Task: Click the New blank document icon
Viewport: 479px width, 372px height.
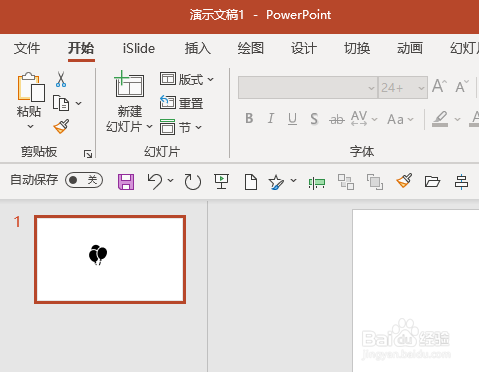Action: coord(250,182)
